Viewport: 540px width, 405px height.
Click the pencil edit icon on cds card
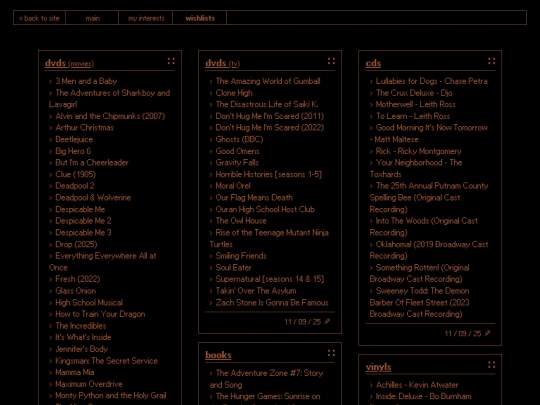click(487, 333)
